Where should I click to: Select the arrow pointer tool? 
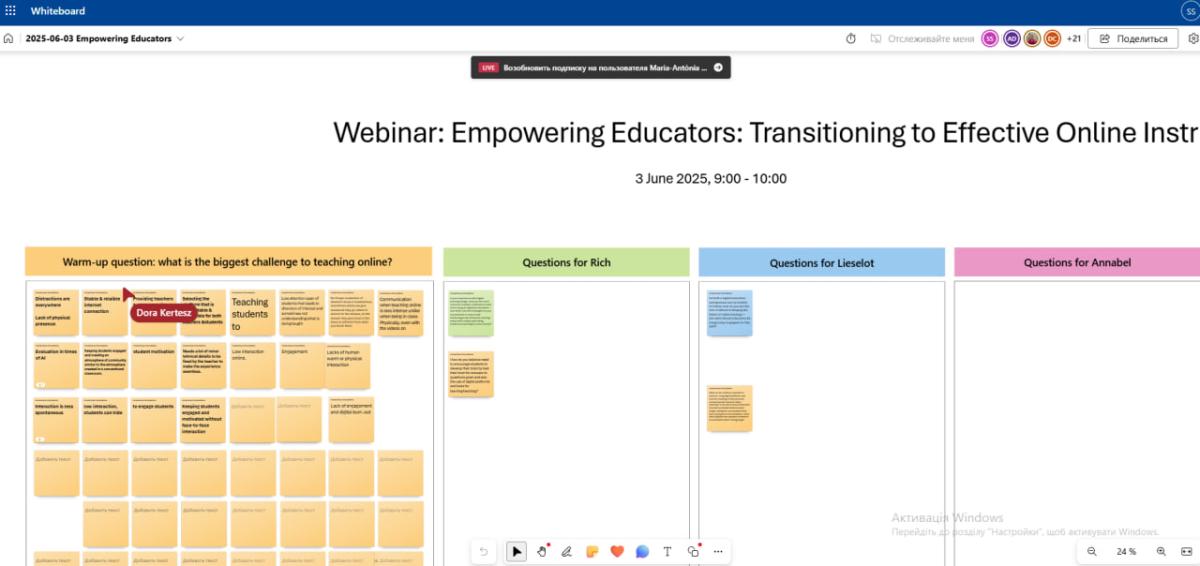516,551
